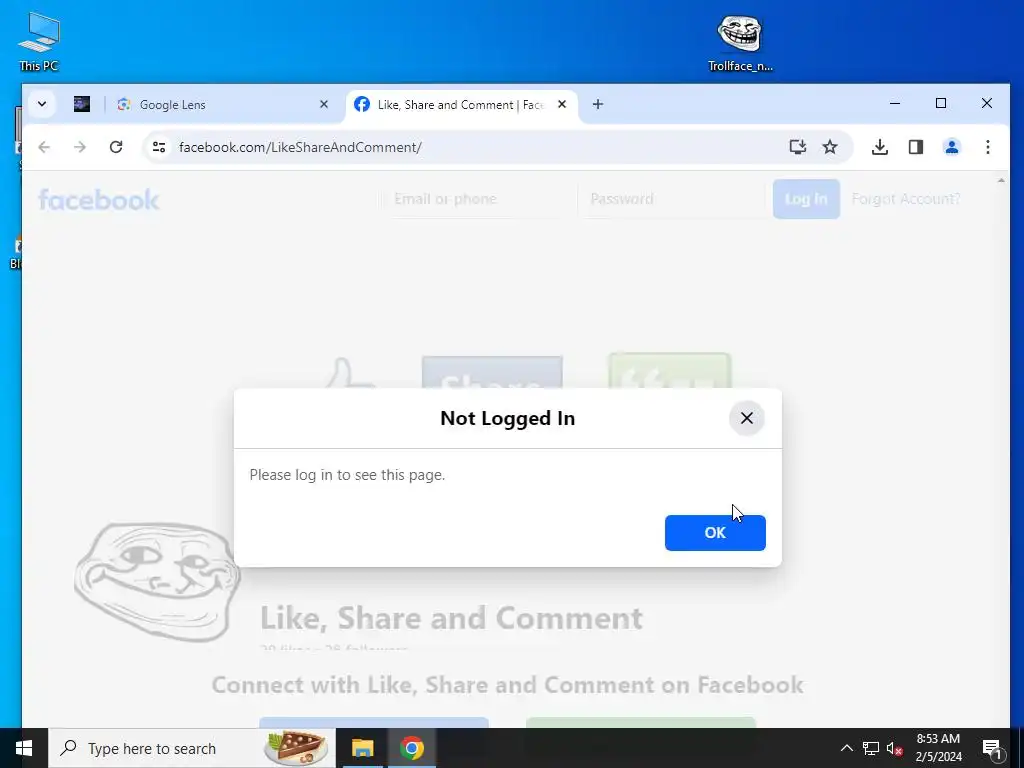Click the troll face profile picture
The height and width of the screenshot is (768, 1024).
click(x=157, y=583)
